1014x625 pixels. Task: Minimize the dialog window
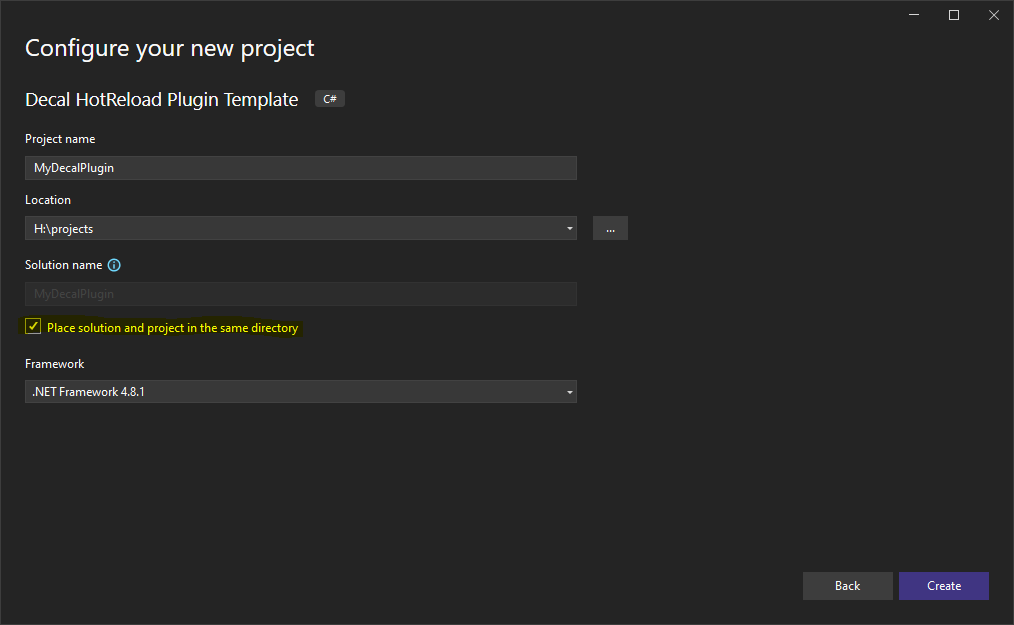click(x=914, y=15)
